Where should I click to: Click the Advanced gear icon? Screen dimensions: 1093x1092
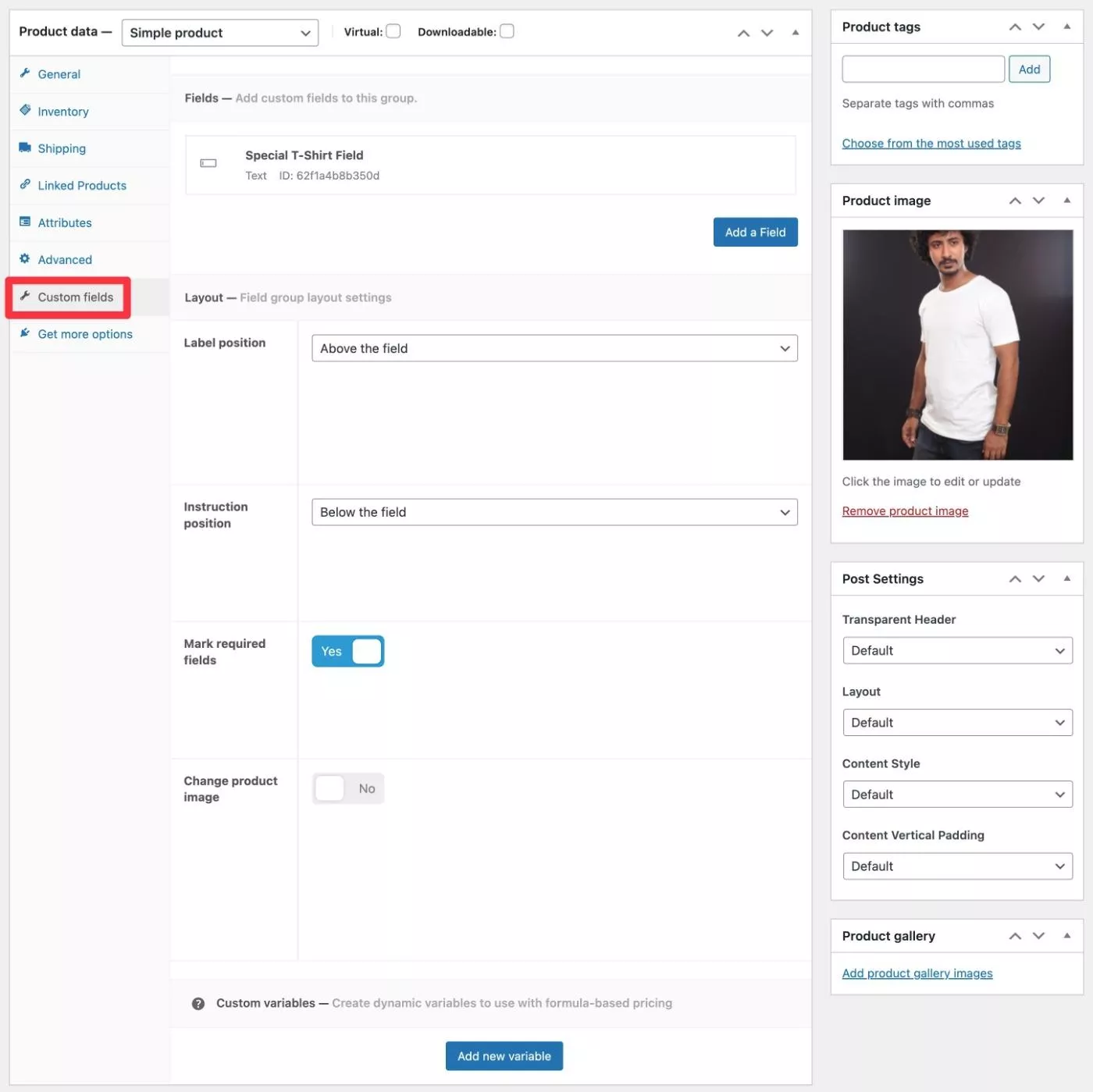tap(25, 258)
